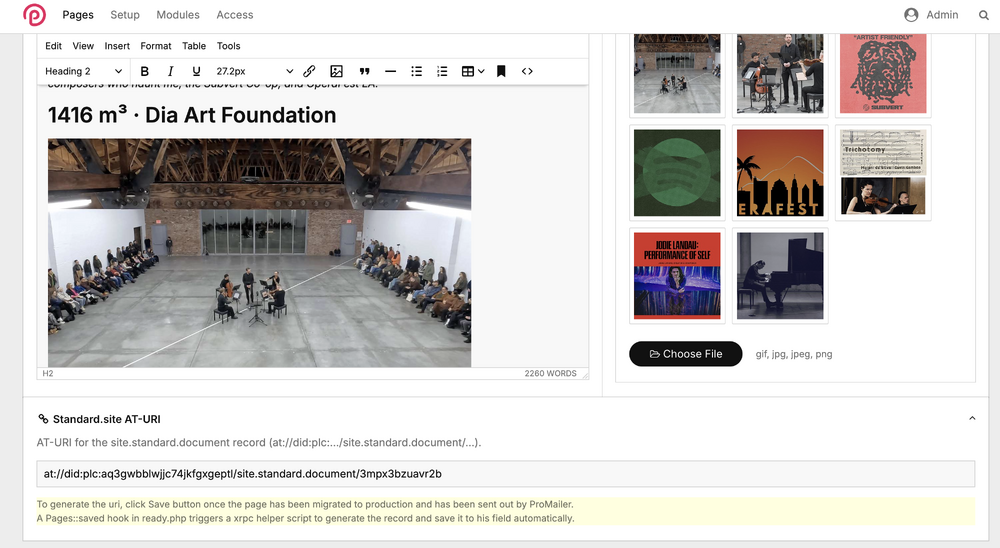This screenshot has height=548, width=1000.
Task: Select the warehouse concert image in the editor
Action: 260,253
